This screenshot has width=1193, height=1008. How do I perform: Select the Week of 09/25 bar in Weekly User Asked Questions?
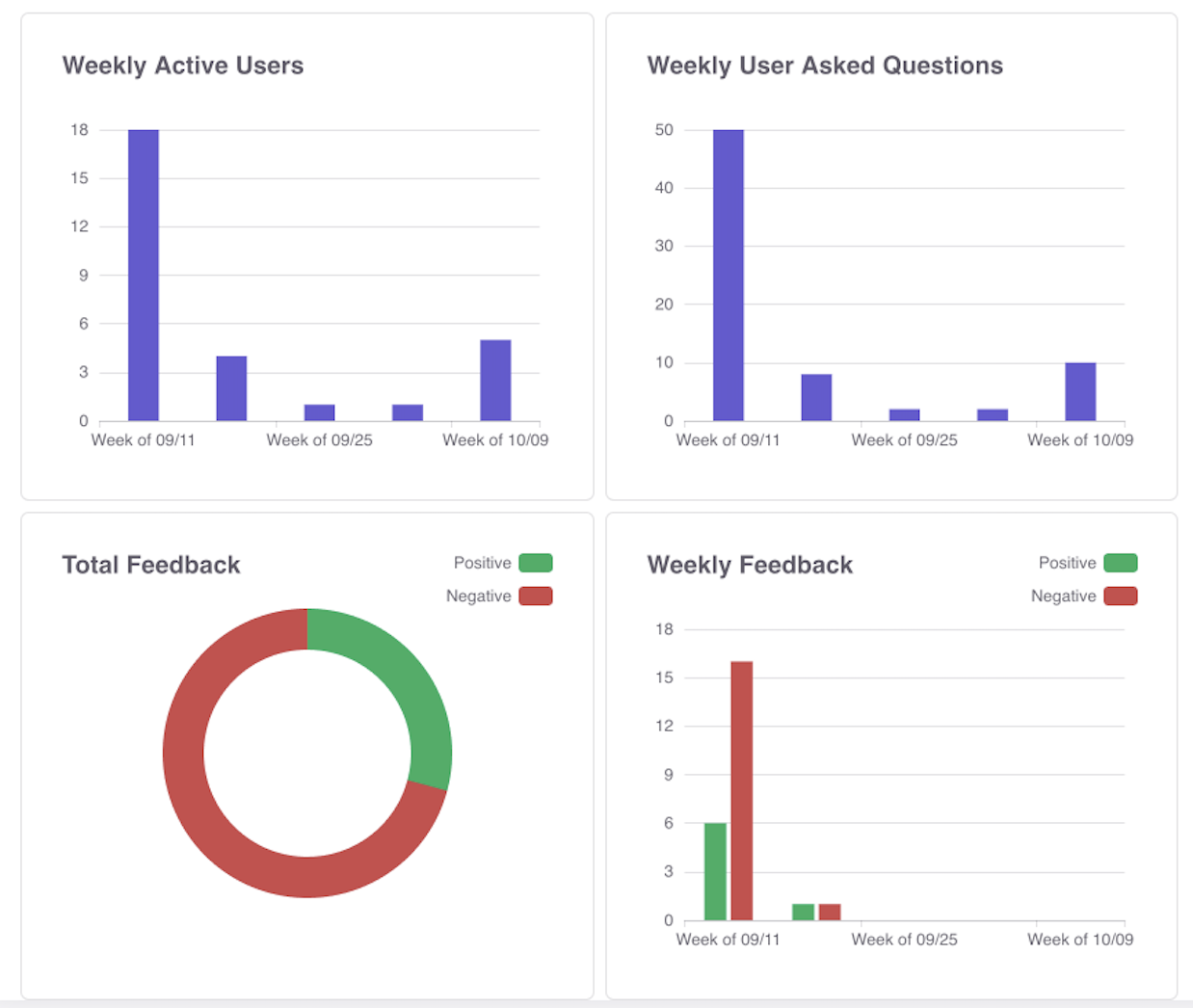tap(904, 414)
